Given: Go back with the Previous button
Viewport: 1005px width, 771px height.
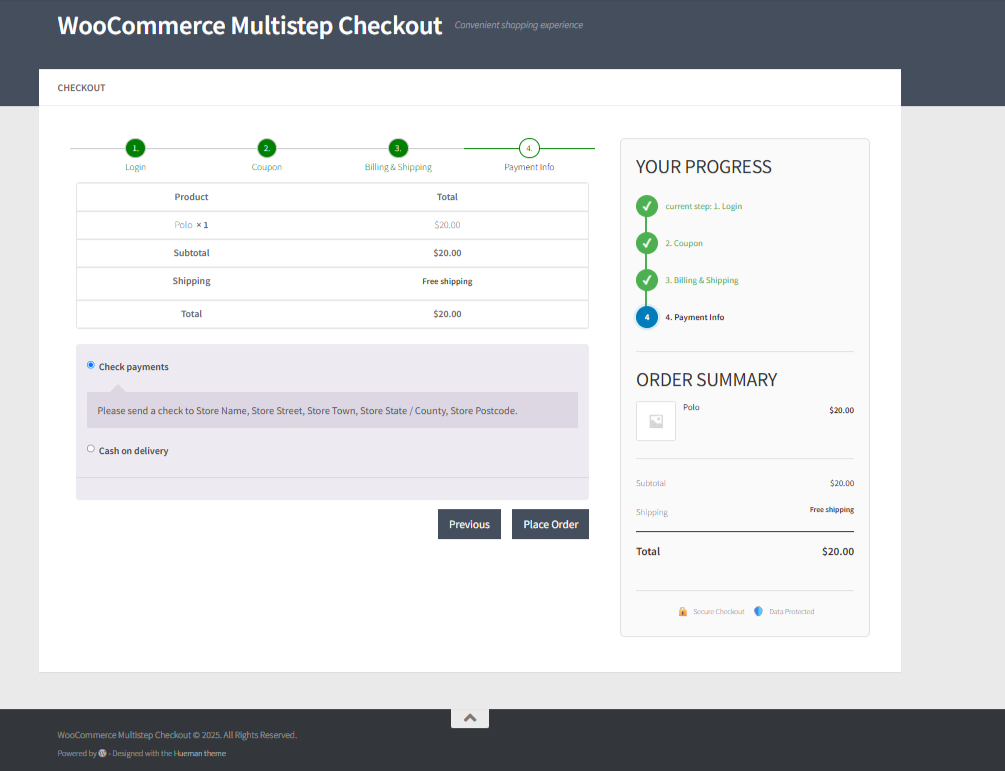Looking at the screenshot, I should (469, 524).
